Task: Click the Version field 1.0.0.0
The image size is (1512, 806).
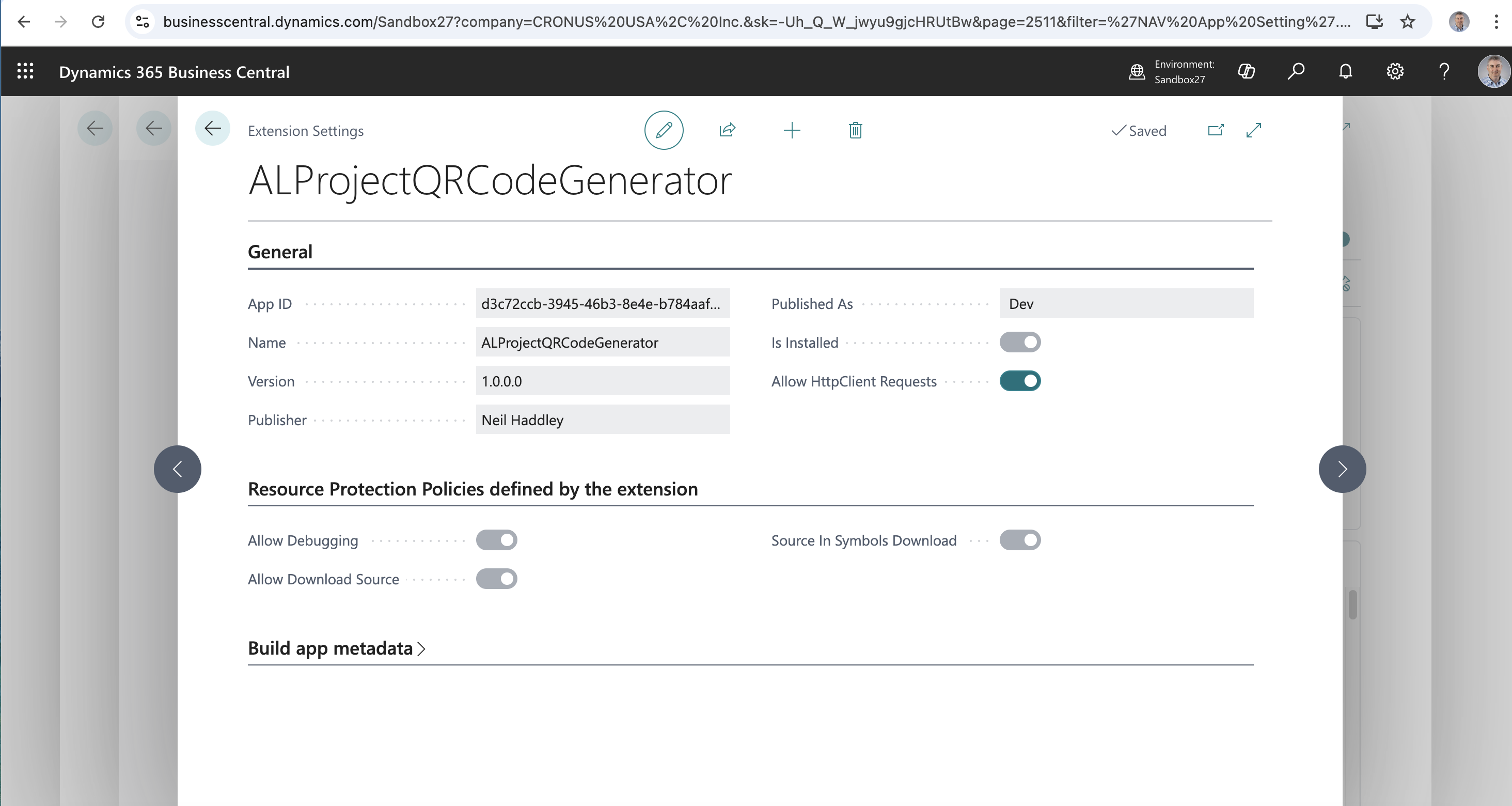Action: coord(603,381)
